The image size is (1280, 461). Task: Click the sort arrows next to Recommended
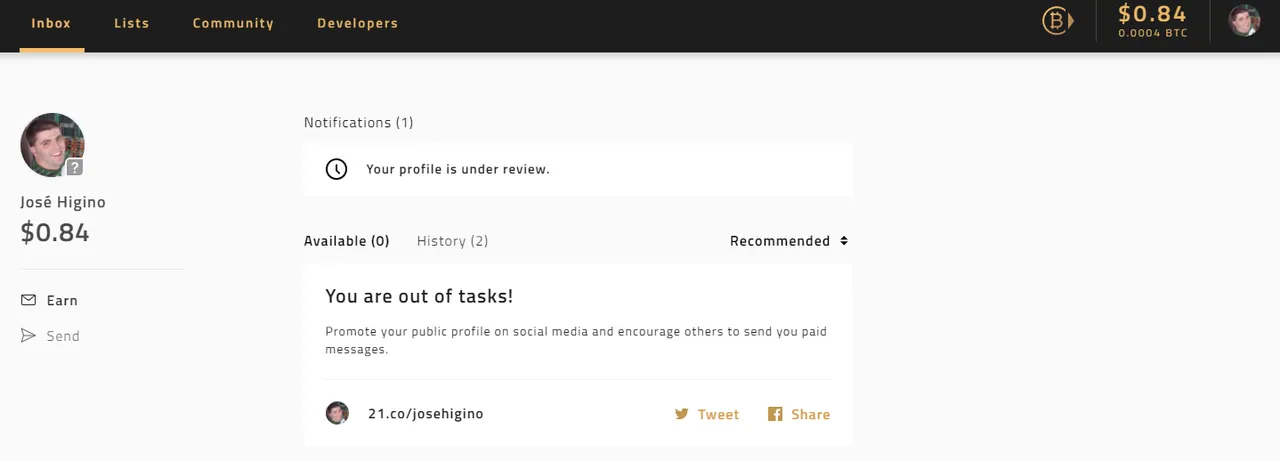(844, 241)
